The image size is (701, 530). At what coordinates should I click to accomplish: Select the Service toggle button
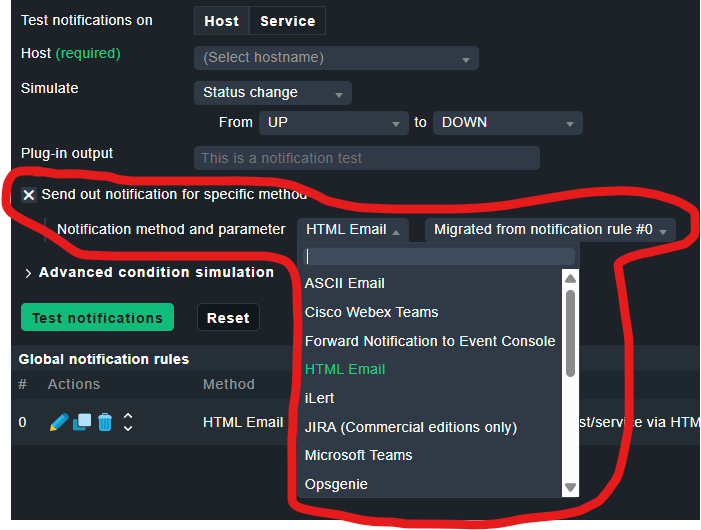tap(287, 21)
